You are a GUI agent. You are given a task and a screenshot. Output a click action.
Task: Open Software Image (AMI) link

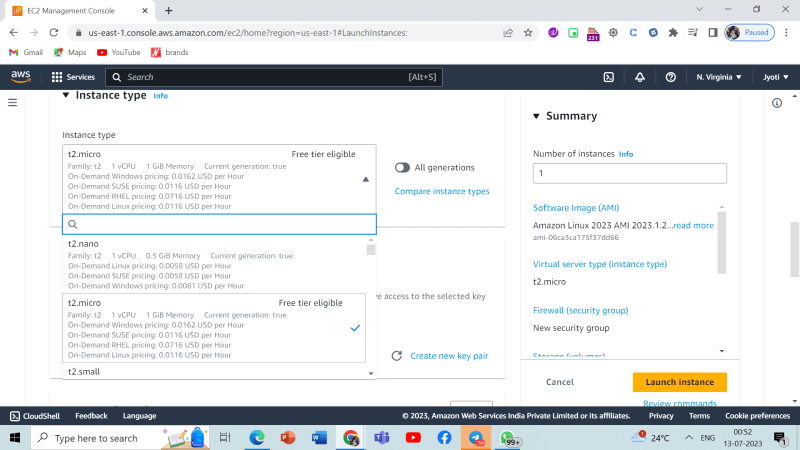(x=576, y=208)
